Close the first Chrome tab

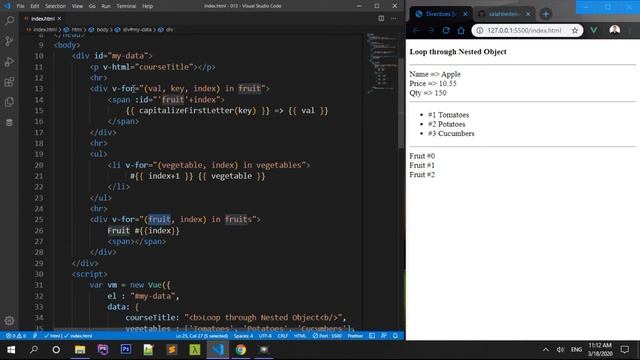[465, 14]
